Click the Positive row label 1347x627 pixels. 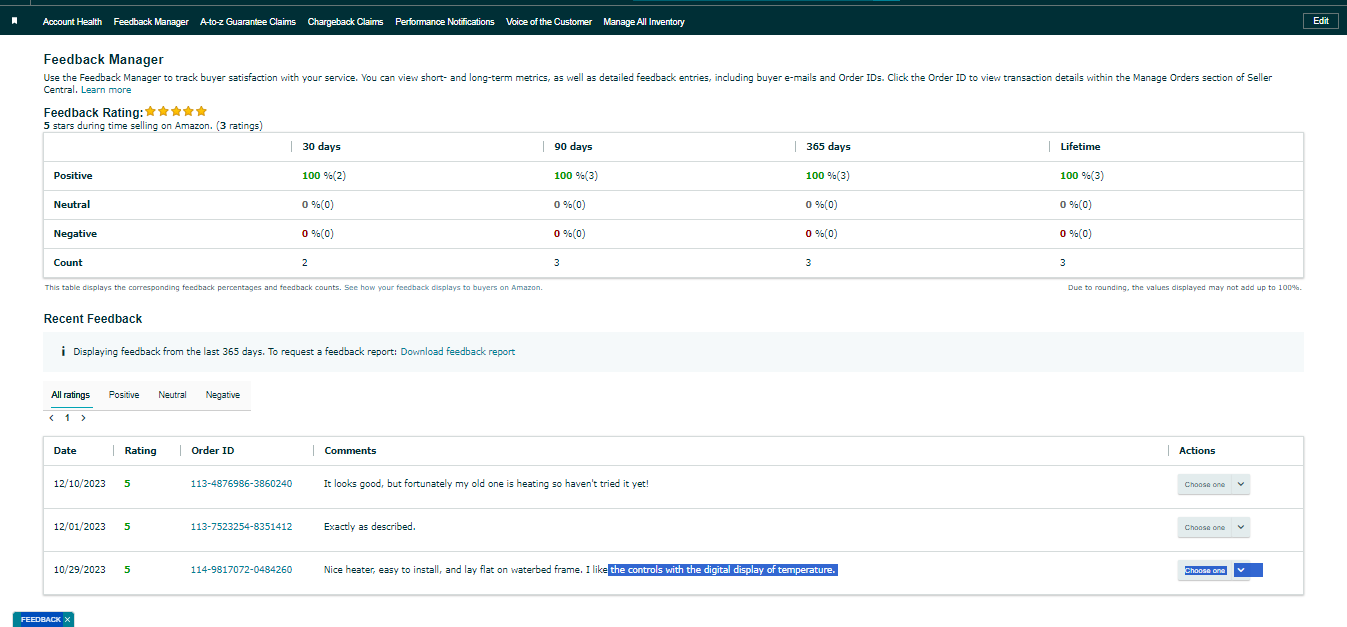(x=73, y=176)
